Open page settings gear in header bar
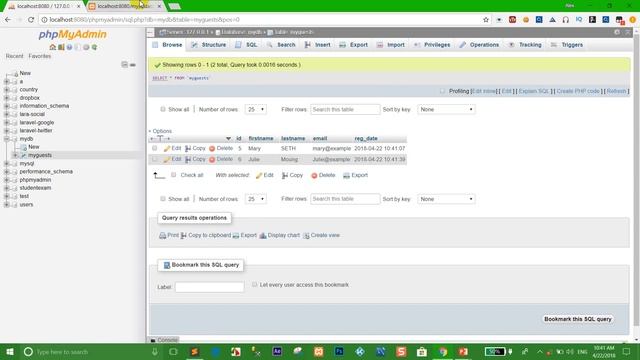640x360 pixels. click(x=617, y=32)
